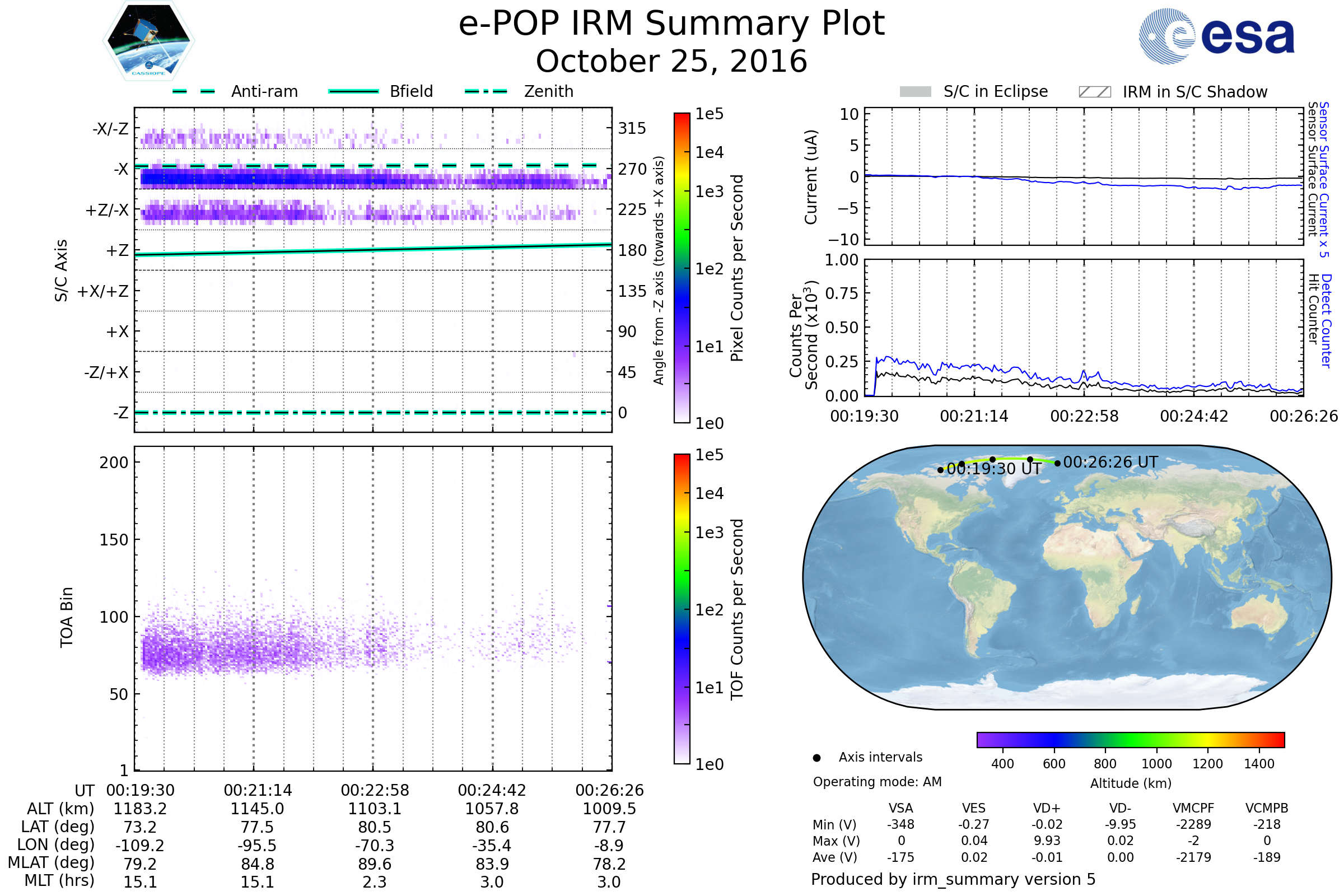This screenshot has width=1344, height=896.
Task: Click the S/C in Eclipse gray swatch
Action: [x=915, y=92]
